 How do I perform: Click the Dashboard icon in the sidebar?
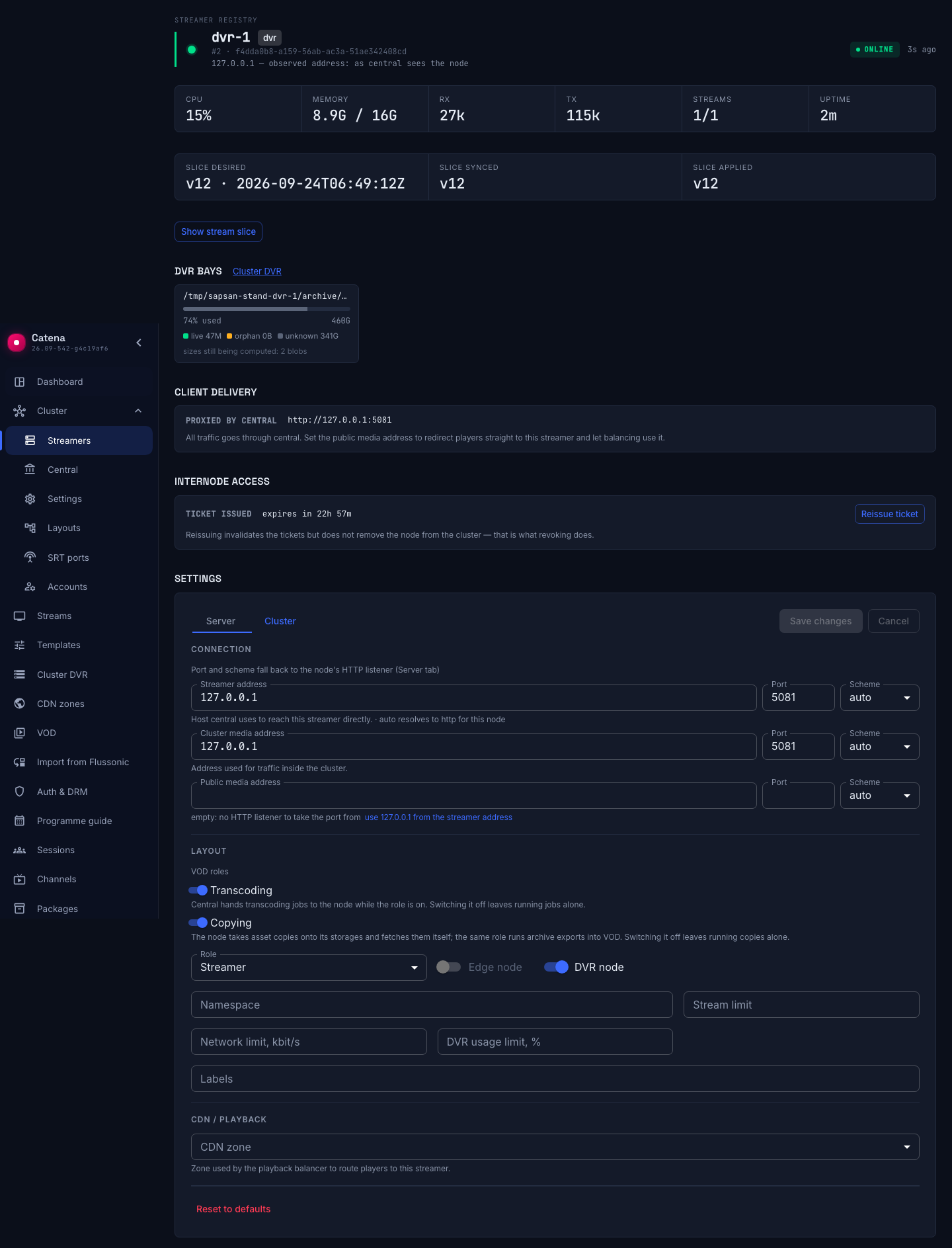[x=20, y=382]
